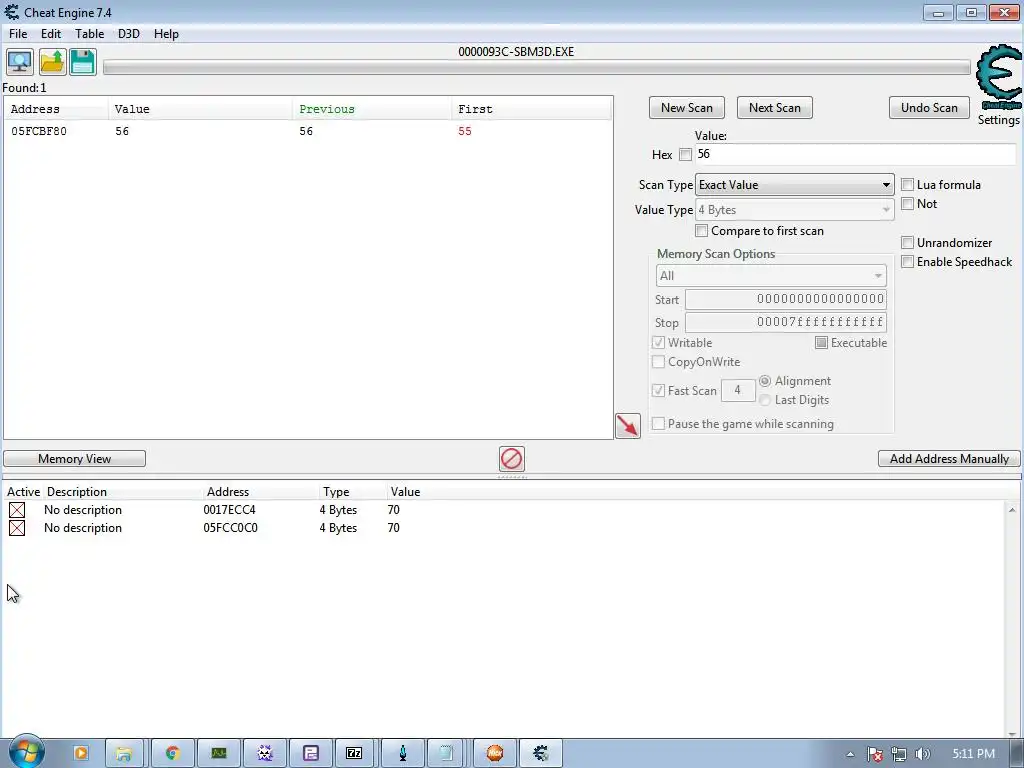Image resolution: width=1024 pixels, height=768 pixels.
Task: Open Memory View
Action: tap(74, 458)
